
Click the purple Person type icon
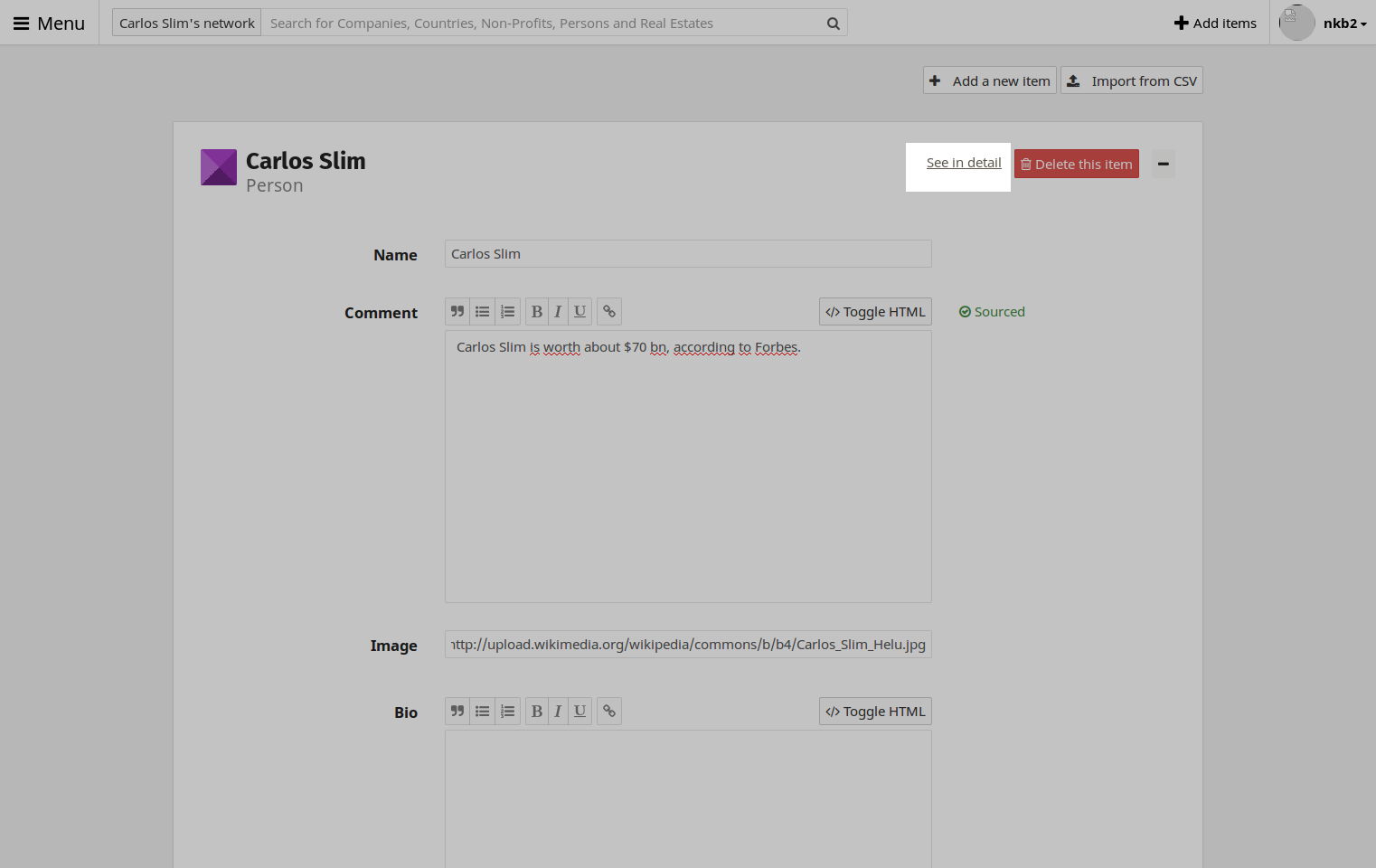[x=219, y=167]
